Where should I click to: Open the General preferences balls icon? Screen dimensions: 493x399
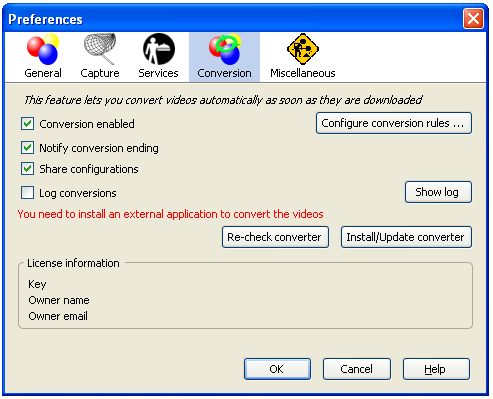click(x=43, y=49)
